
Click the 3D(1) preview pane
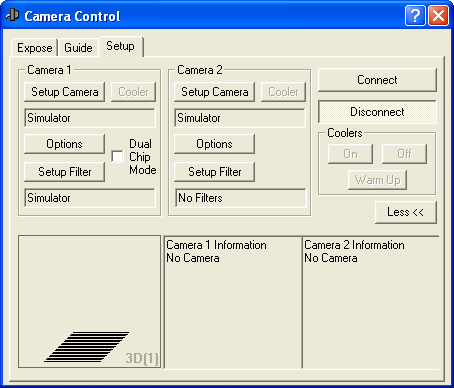pyautogui.click(x=89, y=302)
